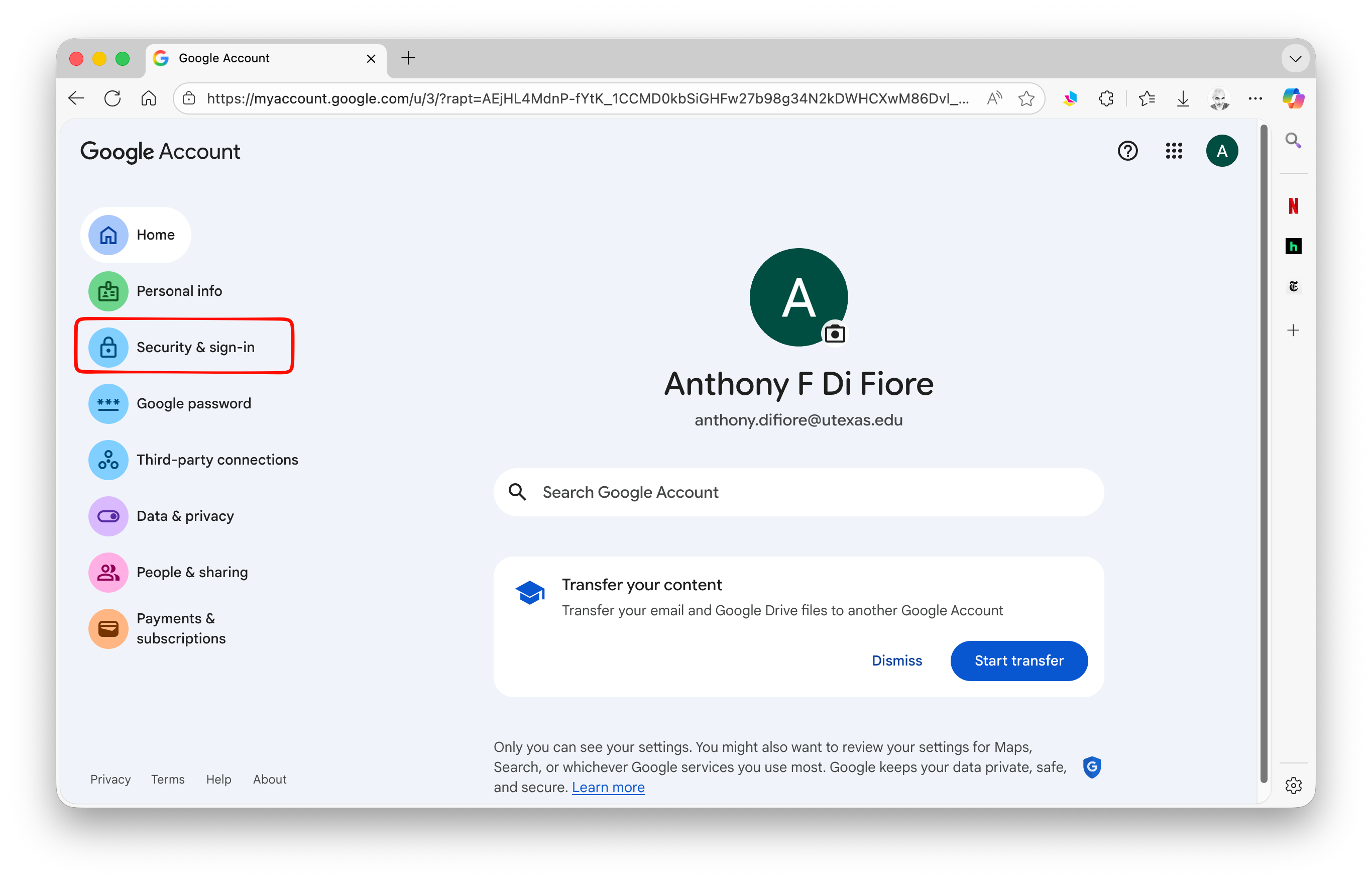Viewport: 1372px width, 882px height.
Task: Go to Security & sign-in section
Action: click(x=195, y=347)
